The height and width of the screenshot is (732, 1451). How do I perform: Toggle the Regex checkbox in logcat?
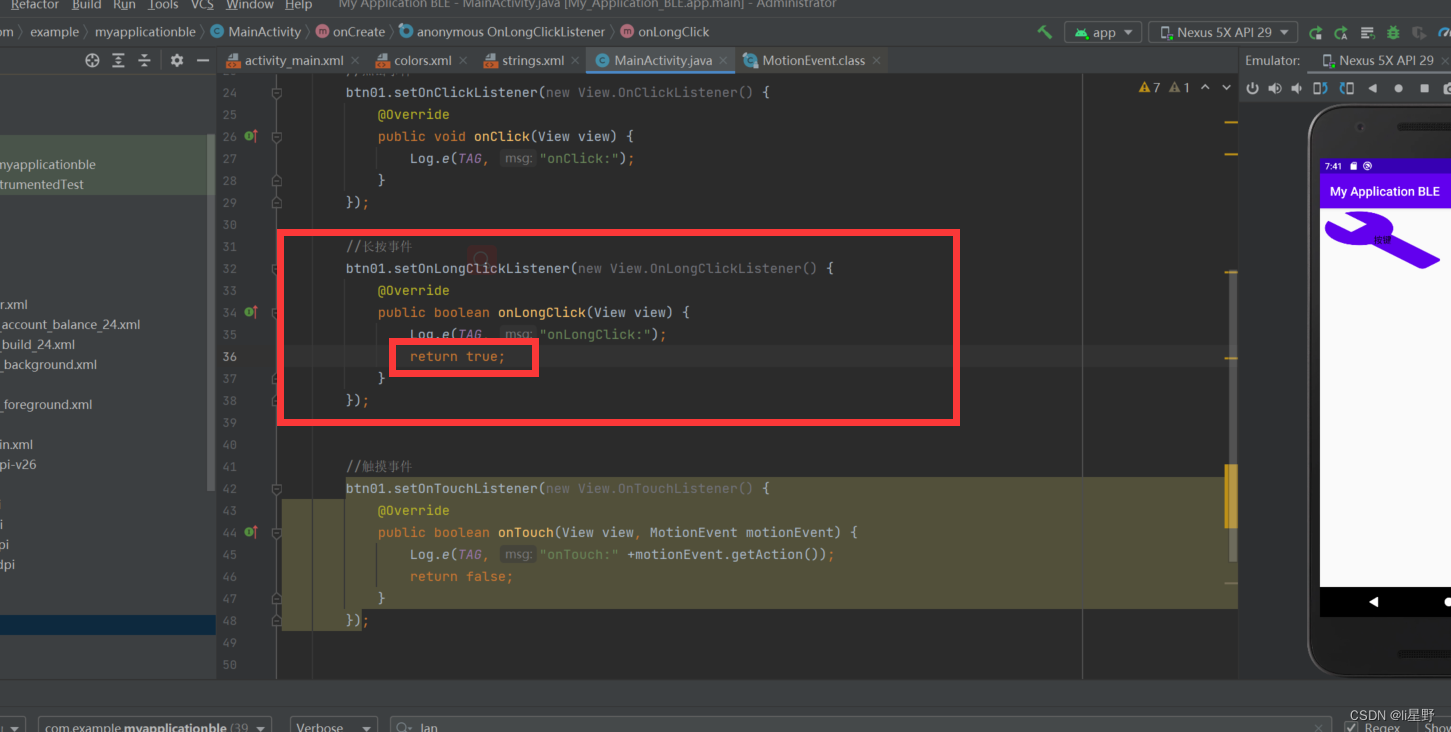coord(1351,727)
